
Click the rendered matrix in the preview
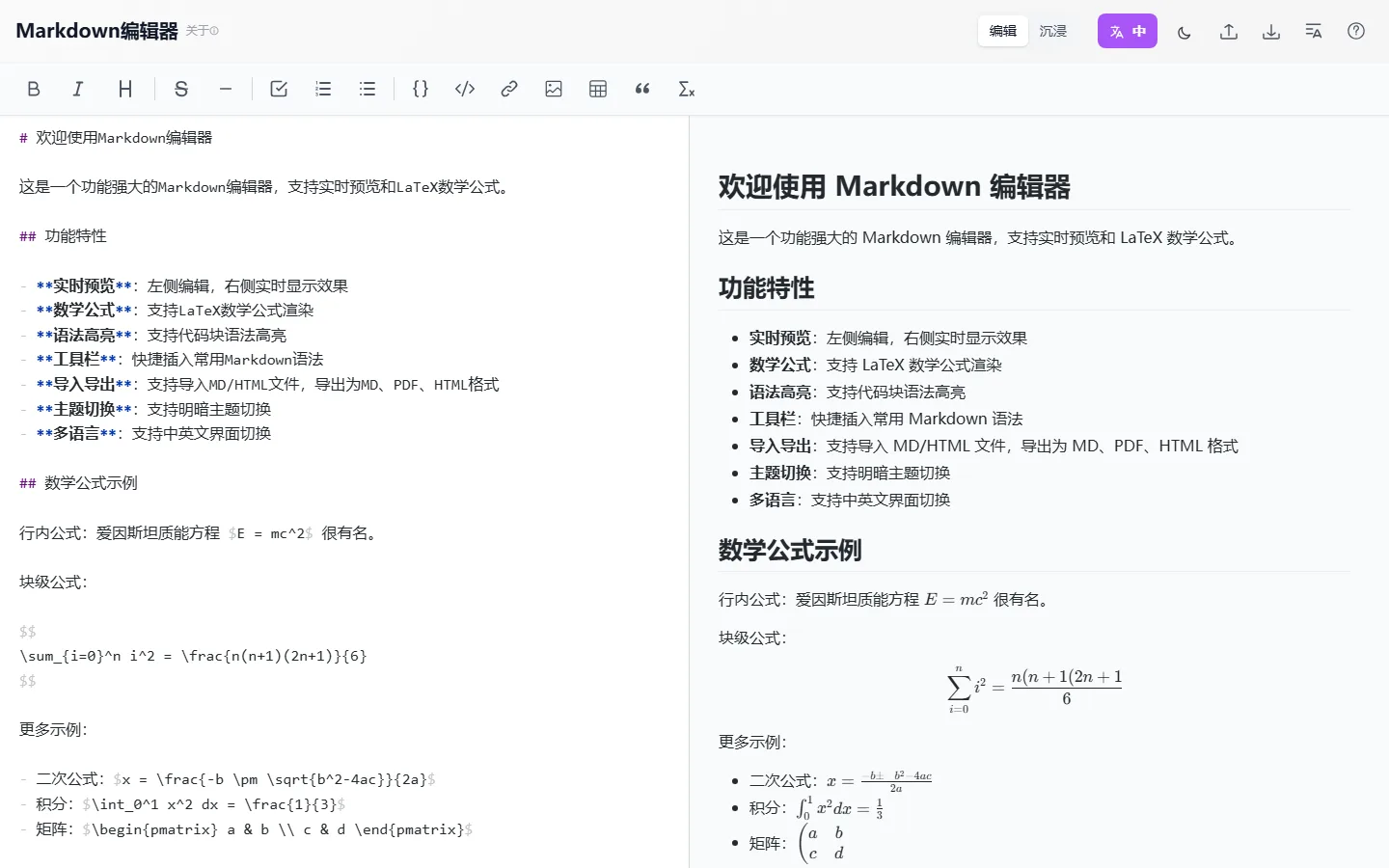823,843
